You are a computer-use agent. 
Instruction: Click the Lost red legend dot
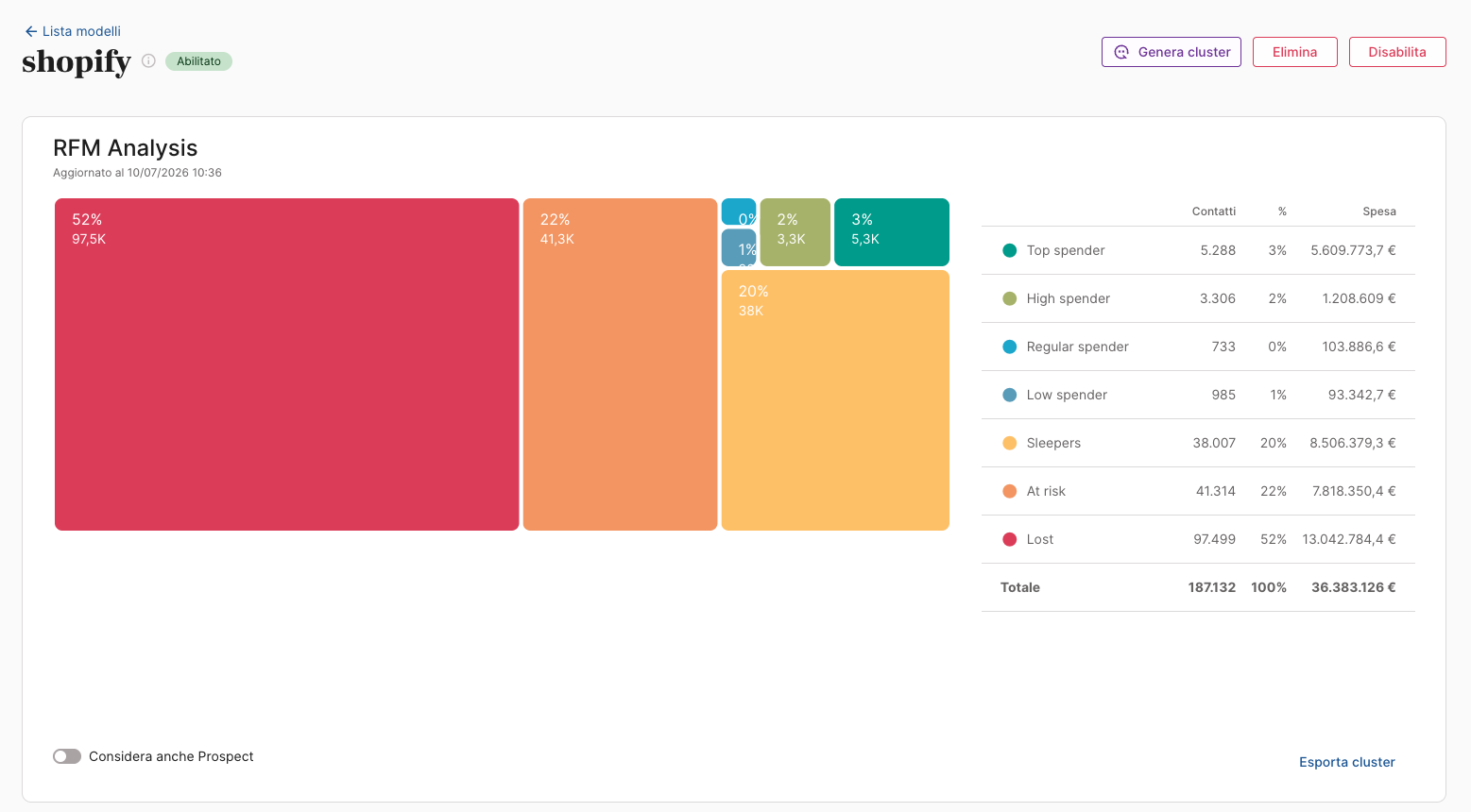(1009, 539)
